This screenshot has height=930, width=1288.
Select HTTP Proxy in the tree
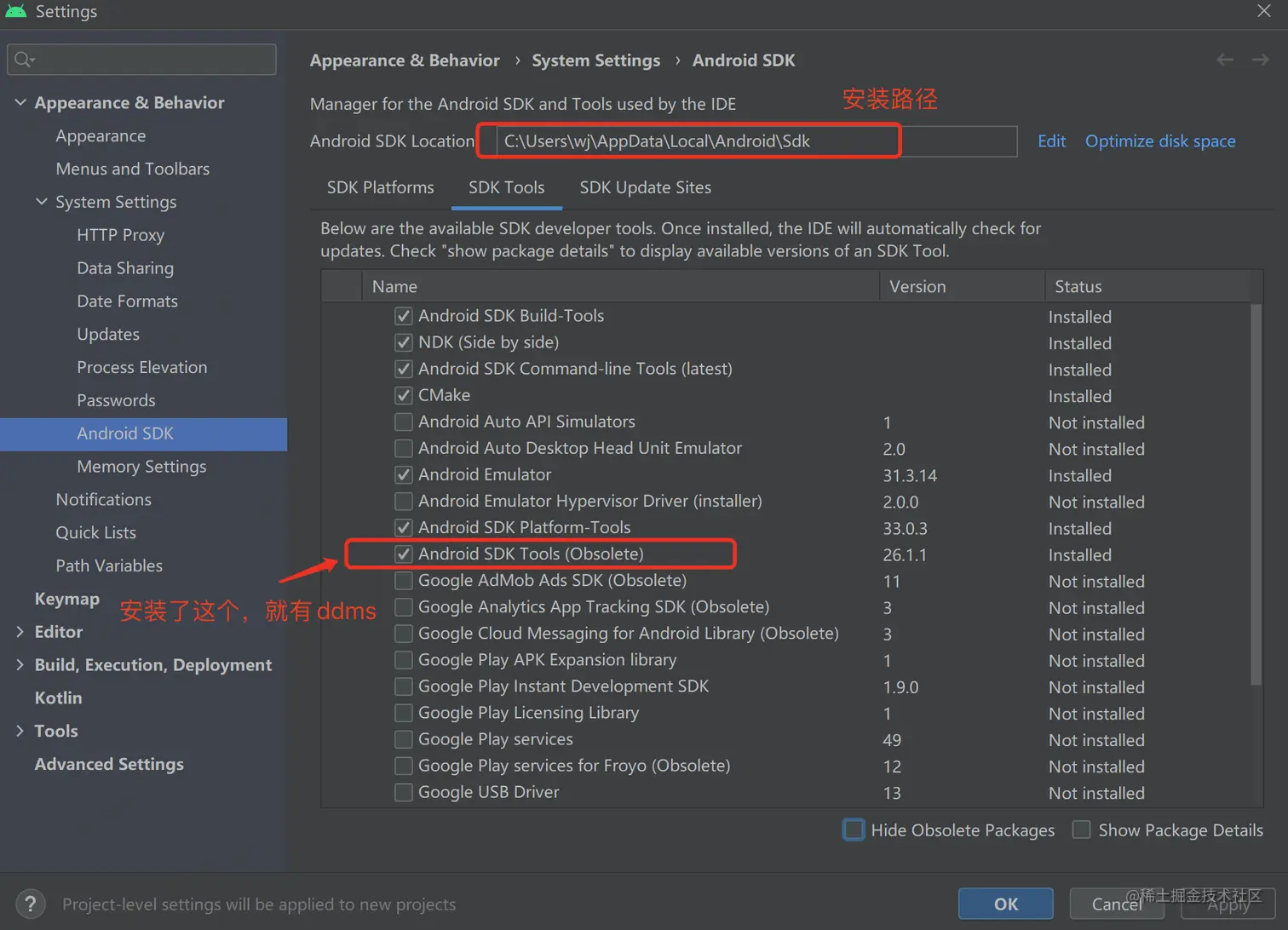pyautogui.click(x=120, y=235)
